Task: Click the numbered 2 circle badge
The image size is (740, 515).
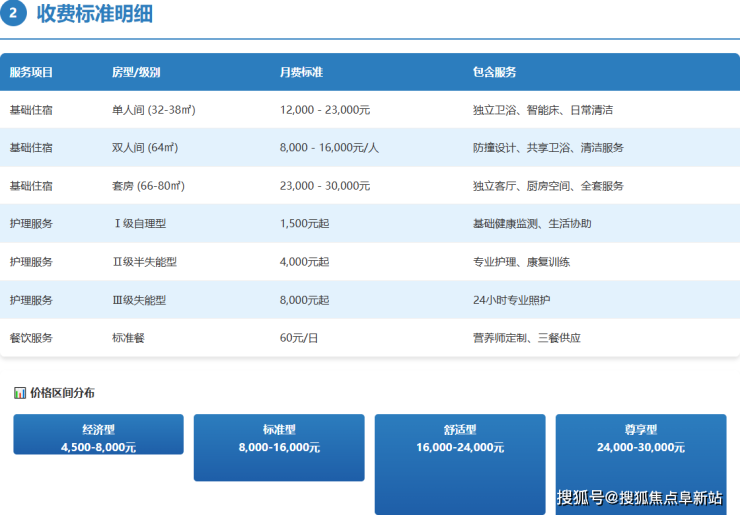Action: click(x=14, y=14)
